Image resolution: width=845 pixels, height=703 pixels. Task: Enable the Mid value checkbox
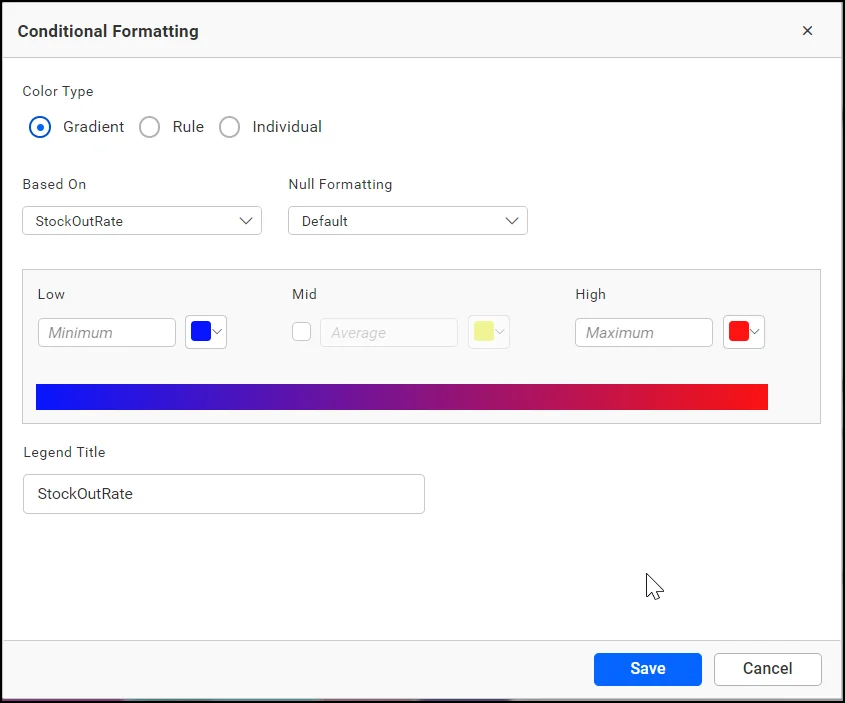pyautogui.click(x=301, y=332)
